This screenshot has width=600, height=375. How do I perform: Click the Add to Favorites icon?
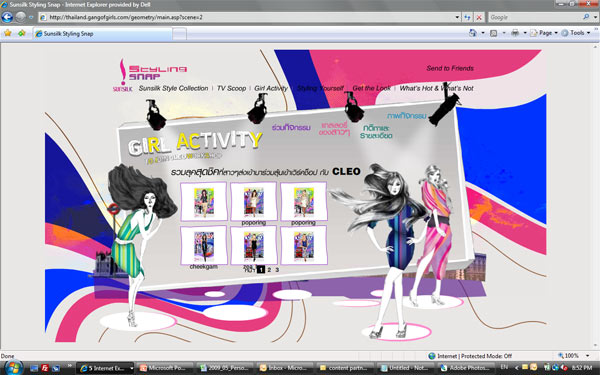click(21, 33)
